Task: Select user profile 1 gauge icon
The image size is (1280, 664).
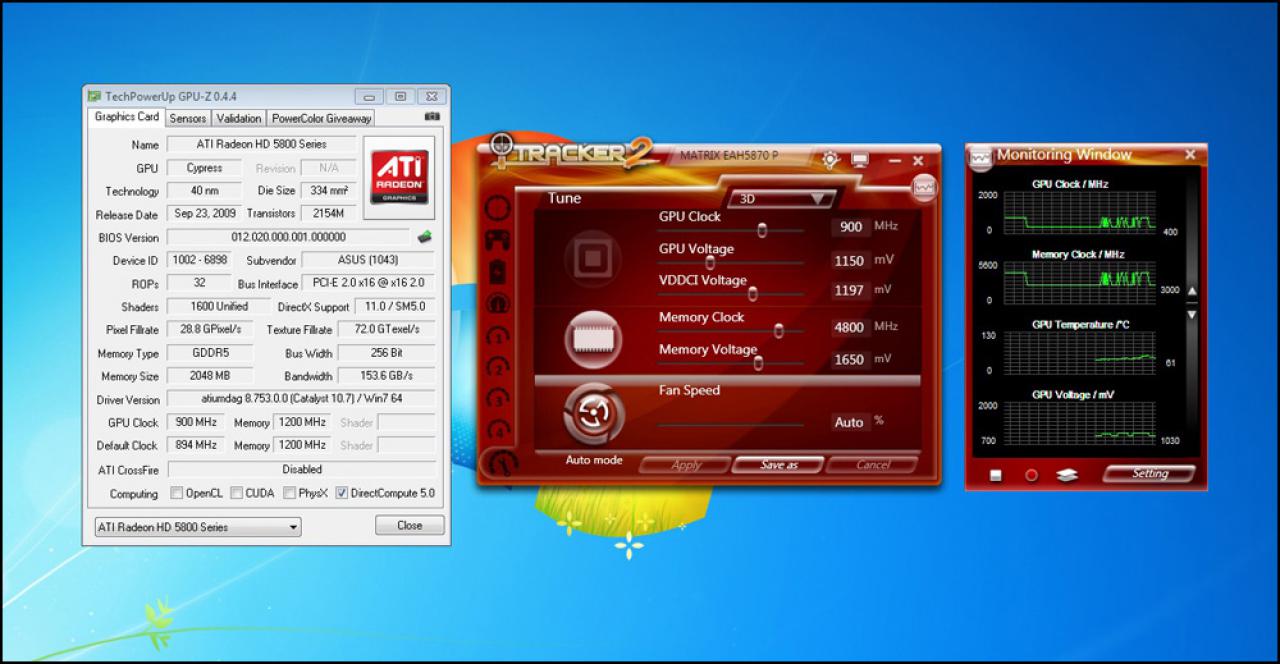Action: 497,335
